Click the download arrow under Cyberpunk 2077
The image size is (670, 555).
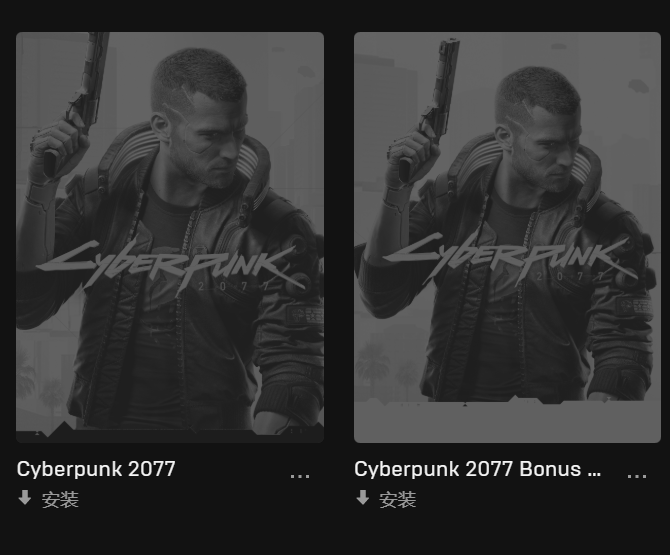(25, 498)
